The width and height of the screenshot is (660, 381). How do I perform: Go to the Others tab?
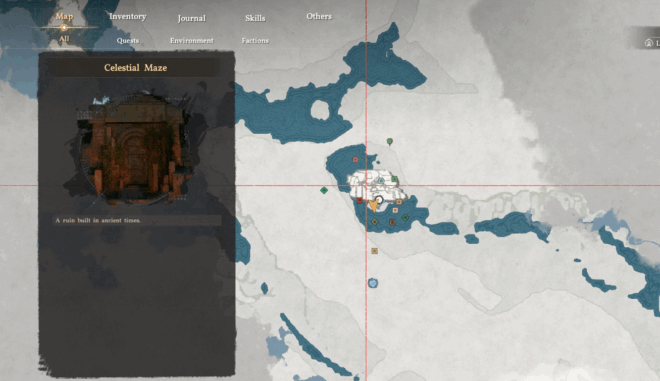(x=319, y=16)
